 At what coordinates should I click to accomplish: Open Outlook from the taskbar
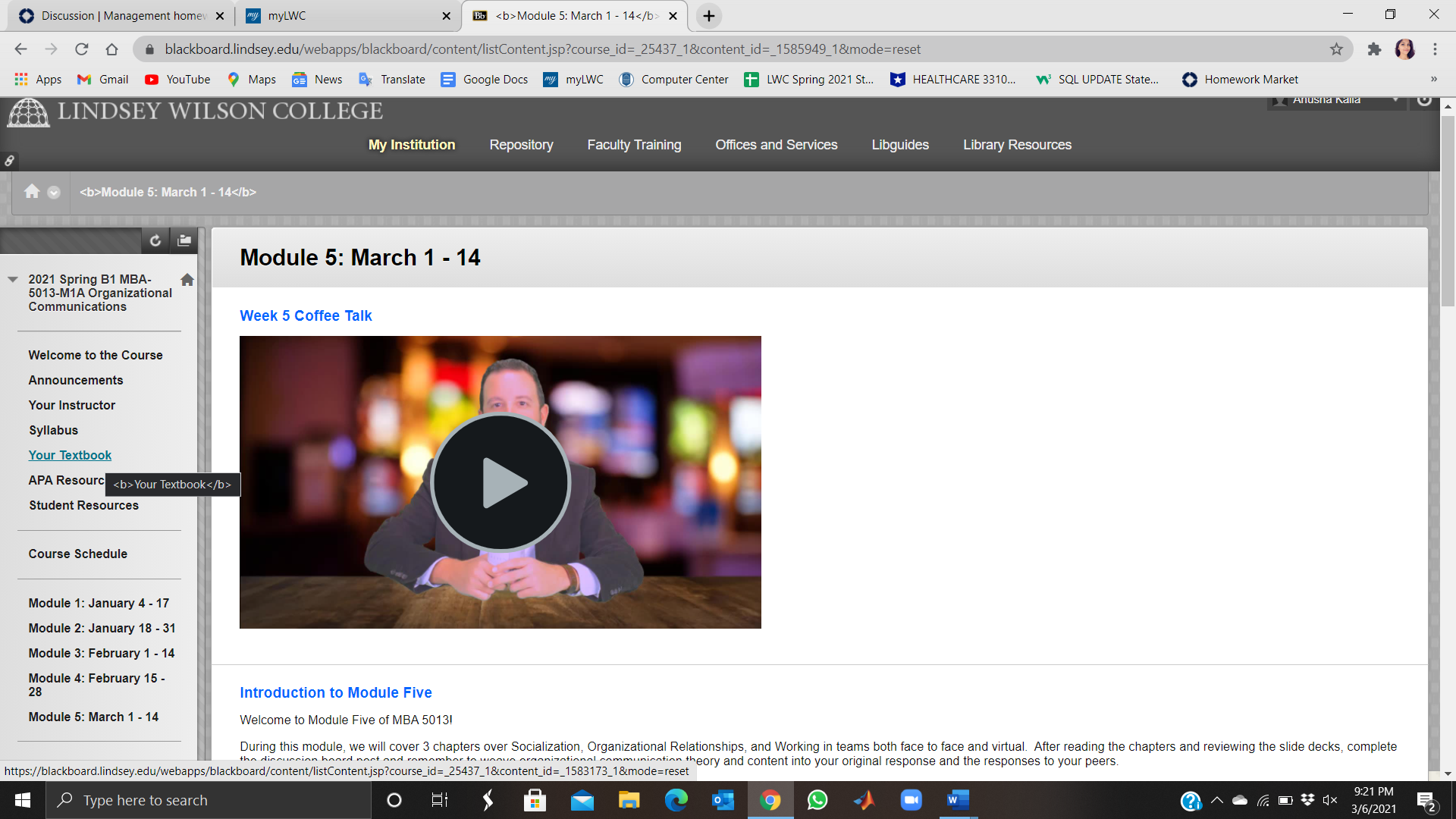point(723,800)
